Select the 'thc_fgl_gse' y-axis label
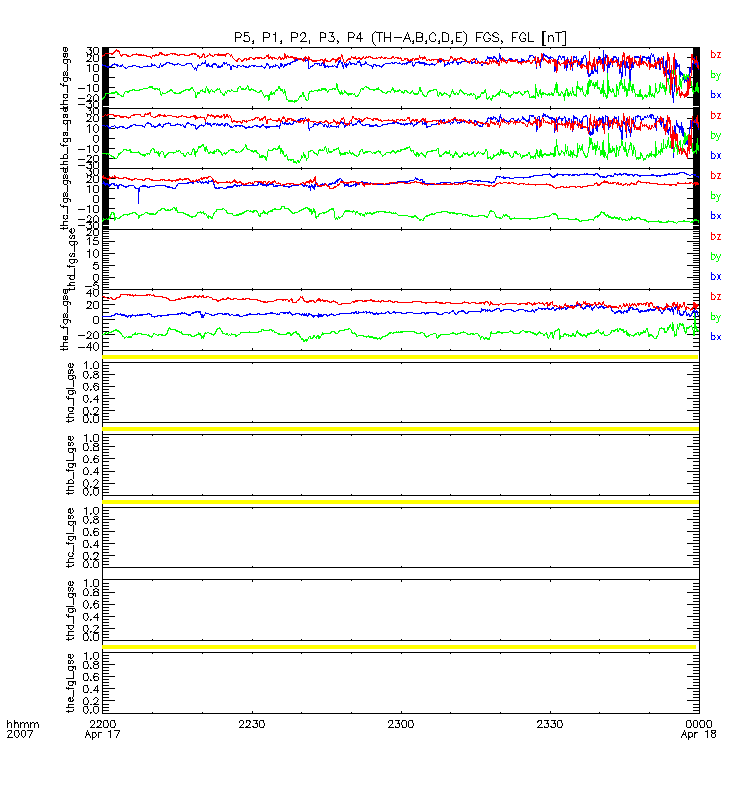The image size is (750, 800). pyautogui.click(x=70, y=537)
